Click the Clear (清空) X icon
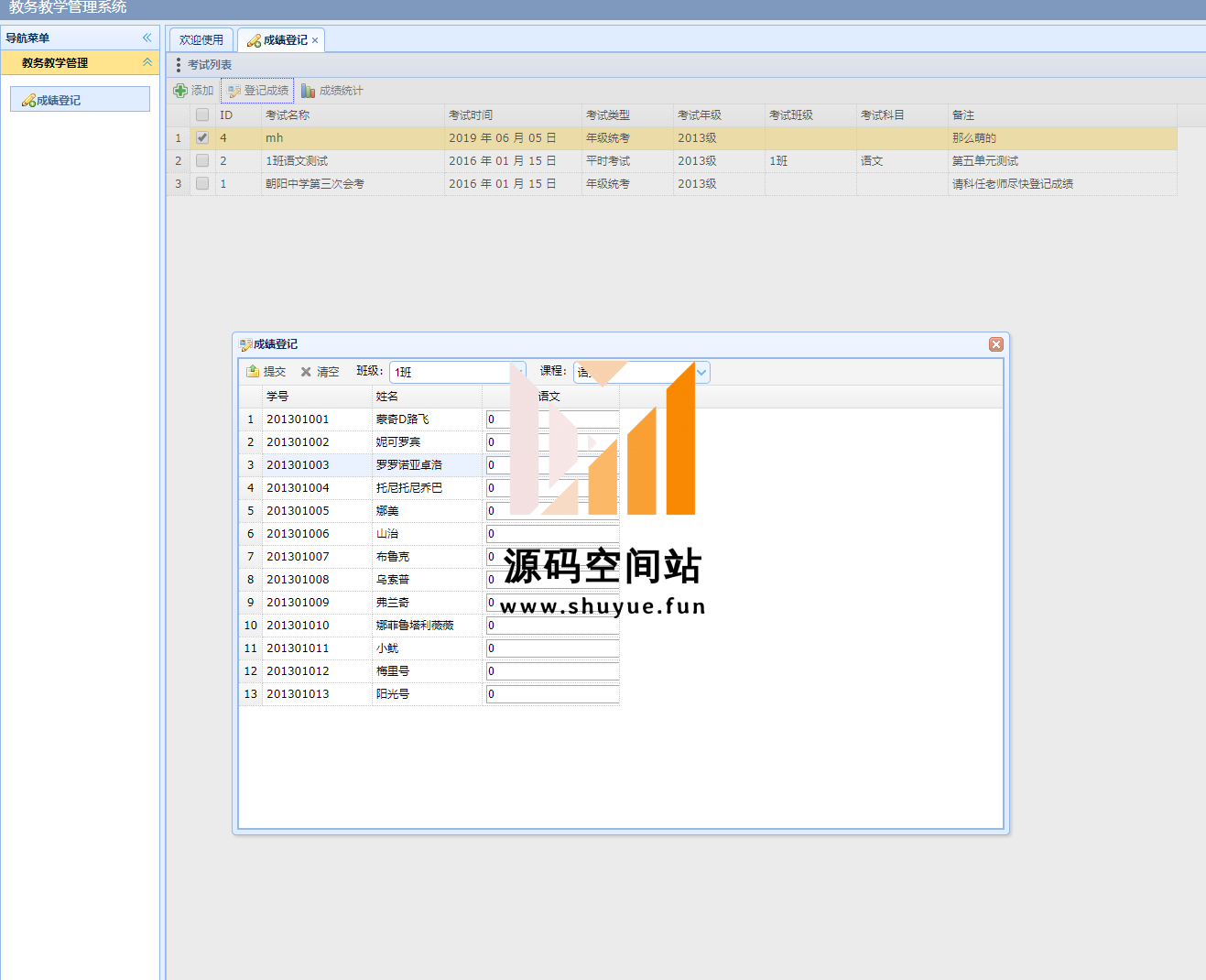Image resolution: width=1206 pixels, height=980 pixels. click(306, 372)
